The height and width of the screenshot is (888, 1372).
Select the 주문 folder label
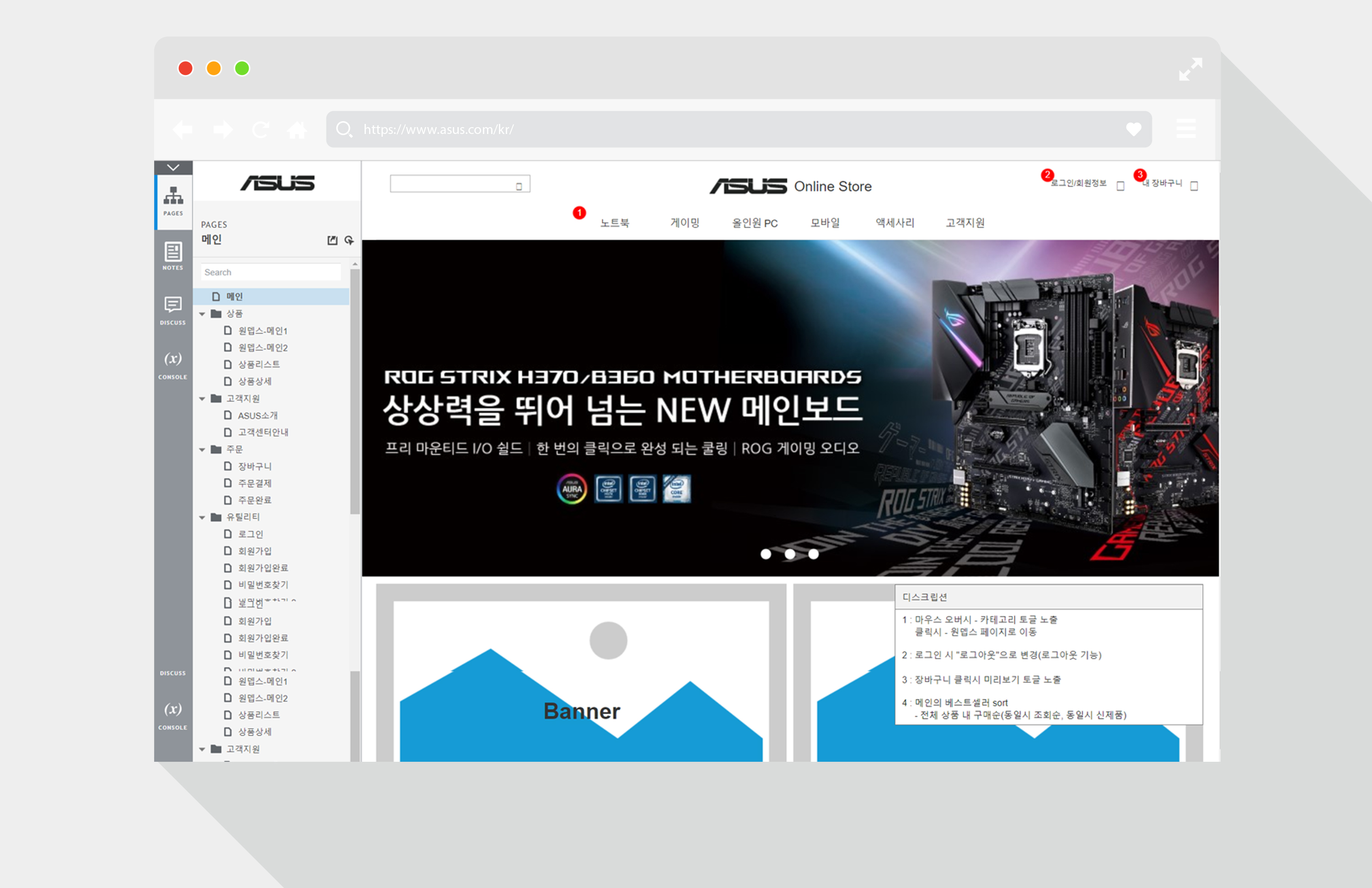[x=234, y=449]
